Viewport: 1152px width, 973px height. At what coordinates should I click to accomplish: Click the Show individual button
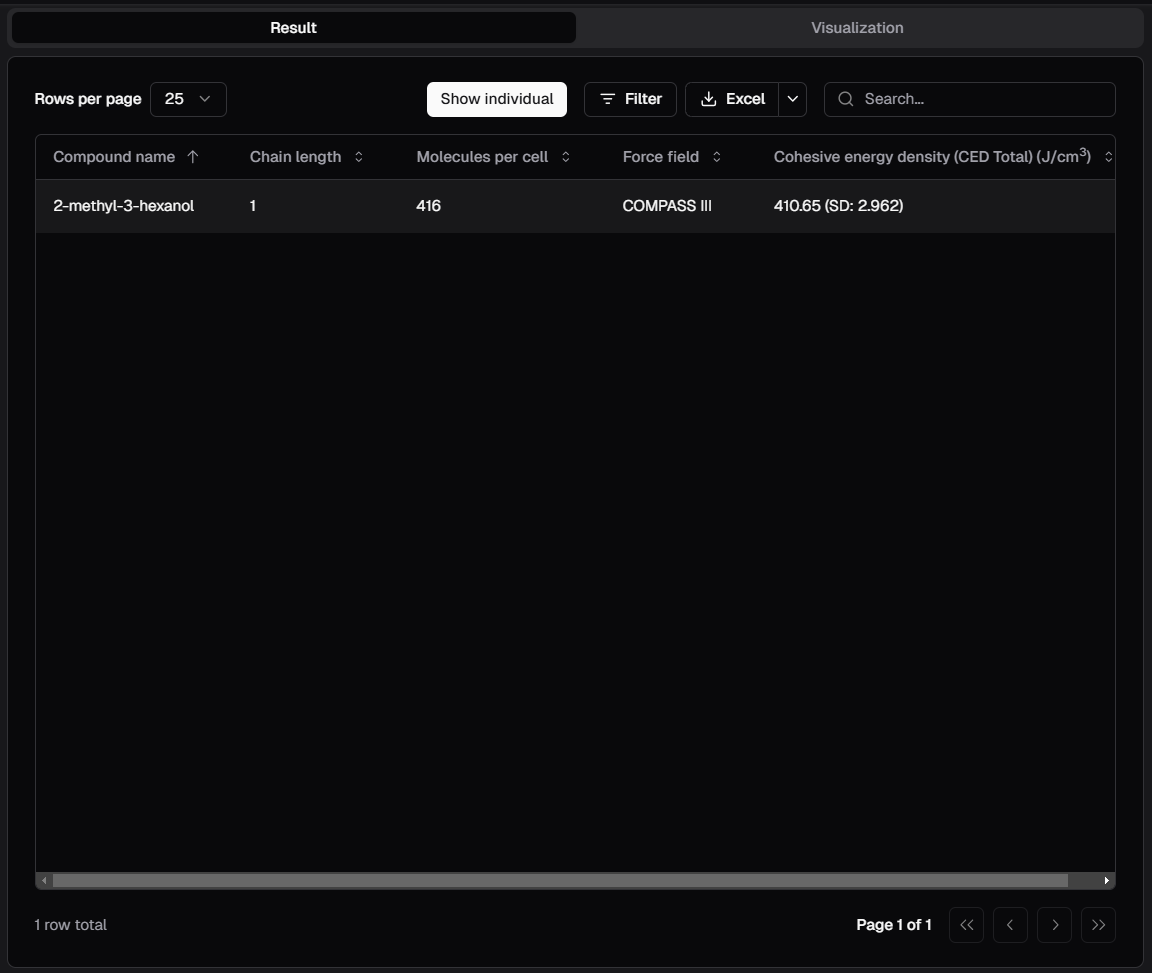point(497,99)
